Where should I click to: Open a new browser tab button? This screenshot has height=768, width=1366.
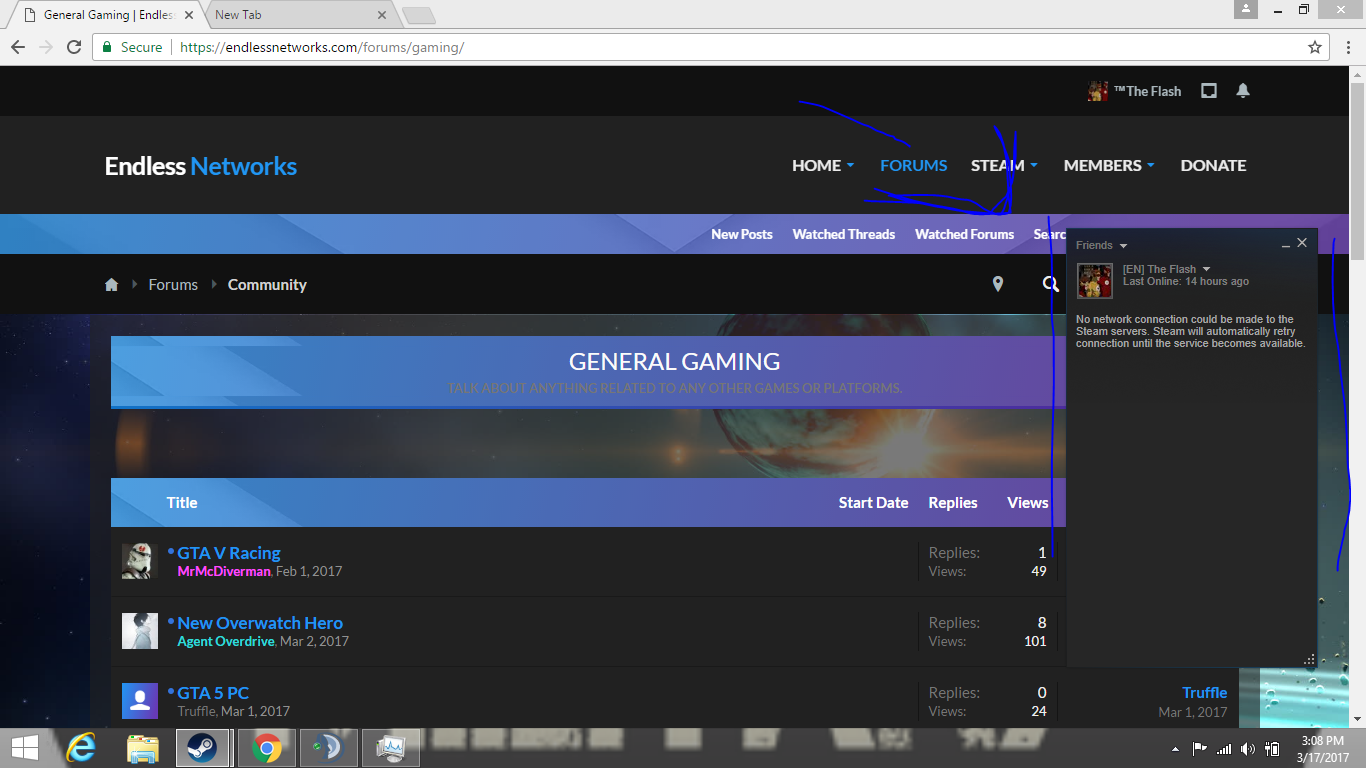click(418, 15)
